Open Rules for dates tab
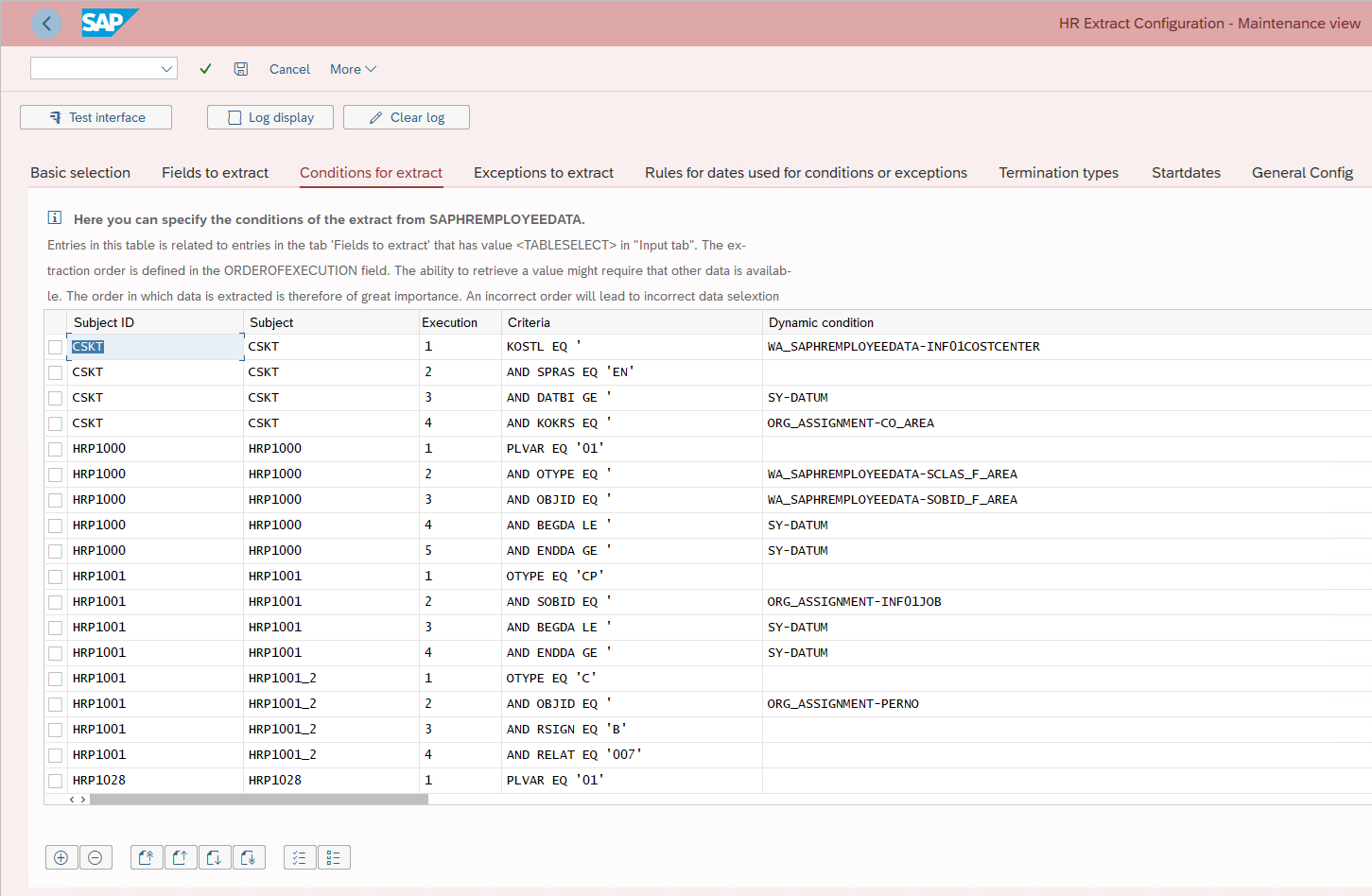This screenshot has height=896, width=1372. (806, 172)
